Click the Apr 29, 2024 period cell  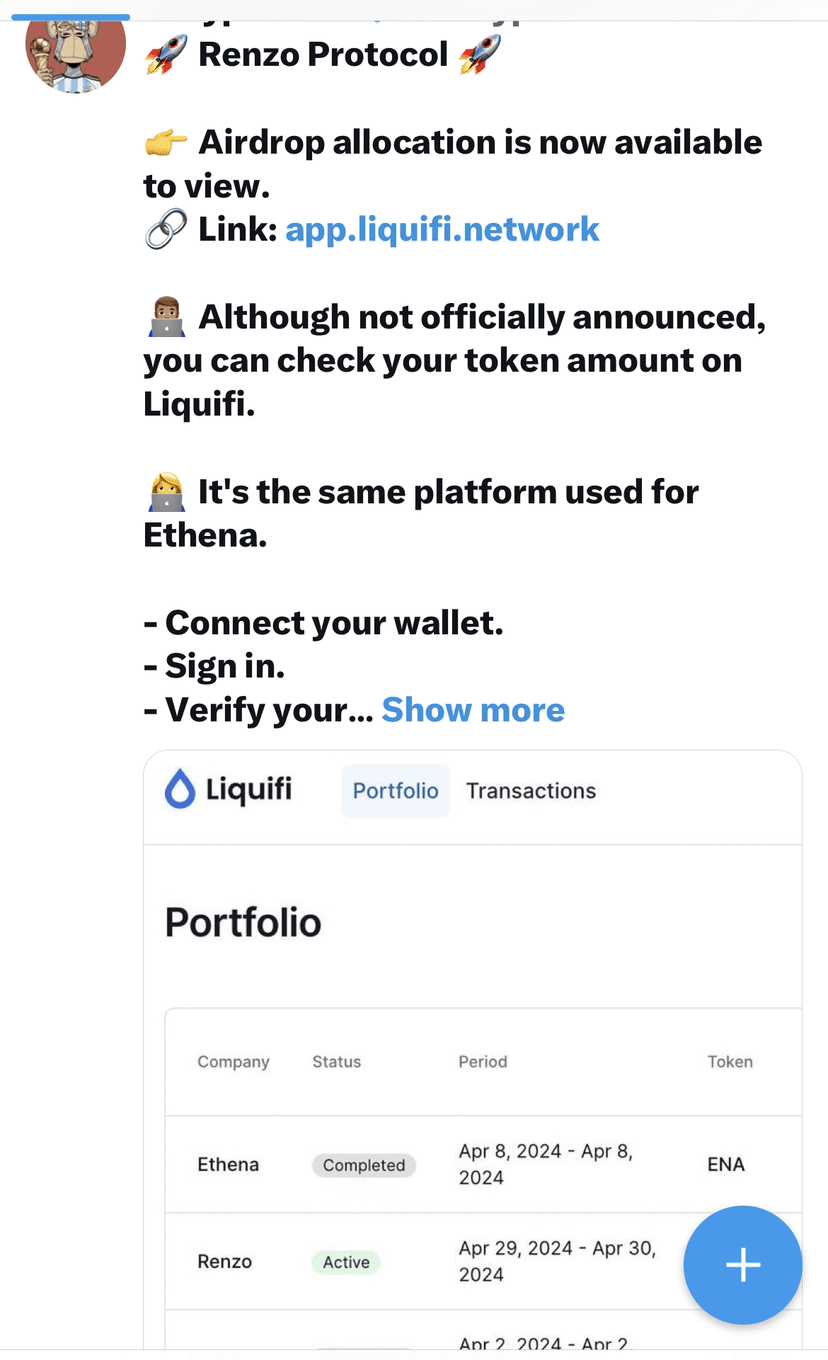(x=556, y=1261)
